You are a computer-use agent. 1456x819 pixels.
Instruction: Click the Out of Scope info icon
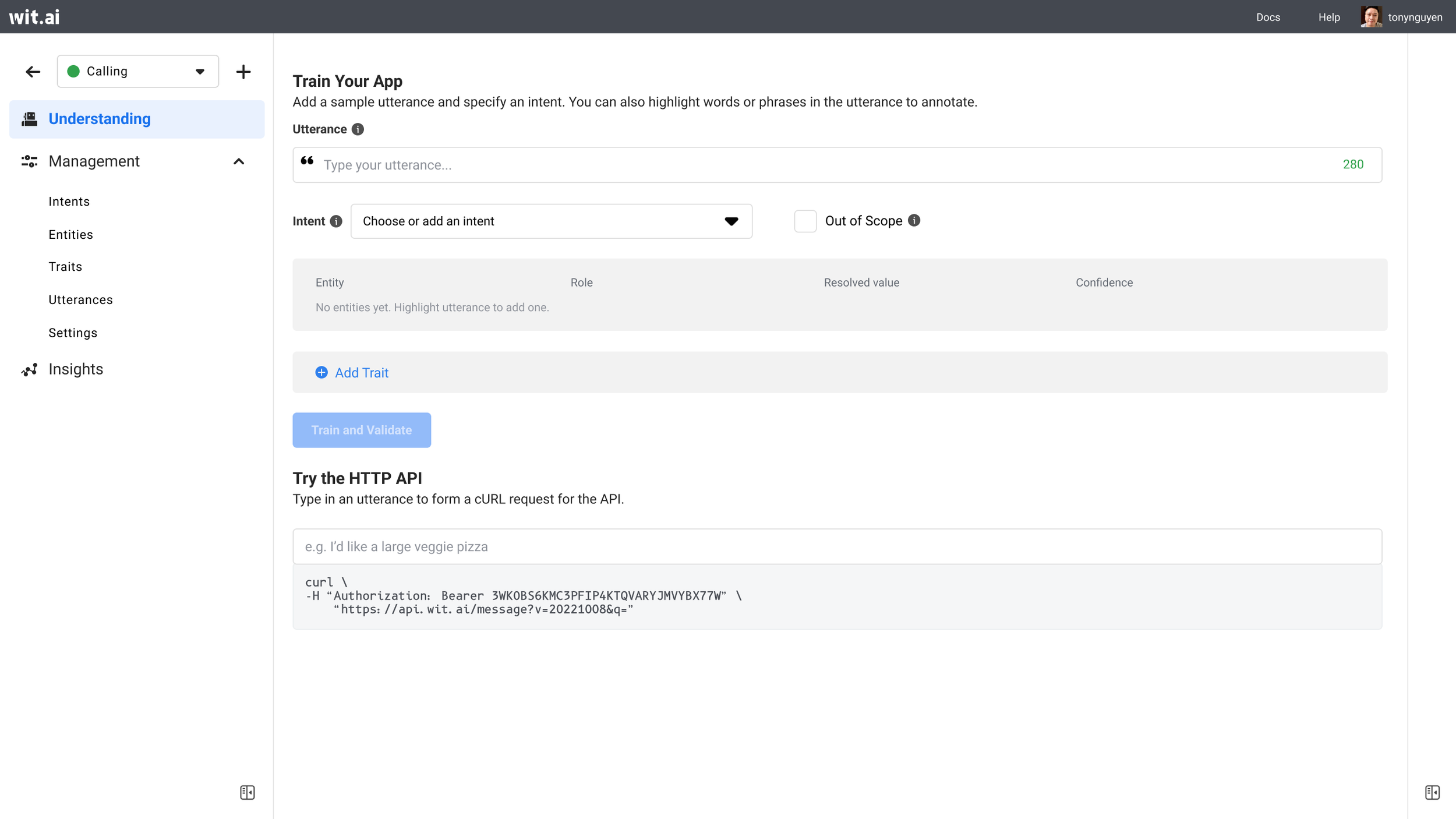click(914, 220)
